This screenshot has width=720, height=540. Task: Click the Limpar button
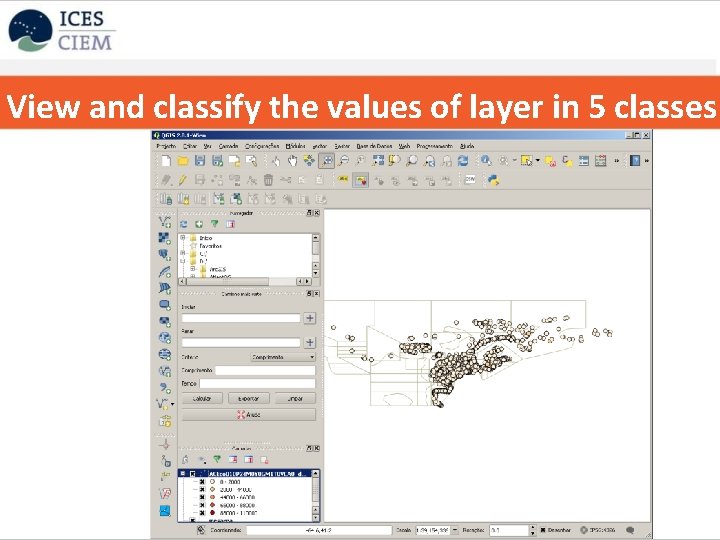click(x=295, y=399)
